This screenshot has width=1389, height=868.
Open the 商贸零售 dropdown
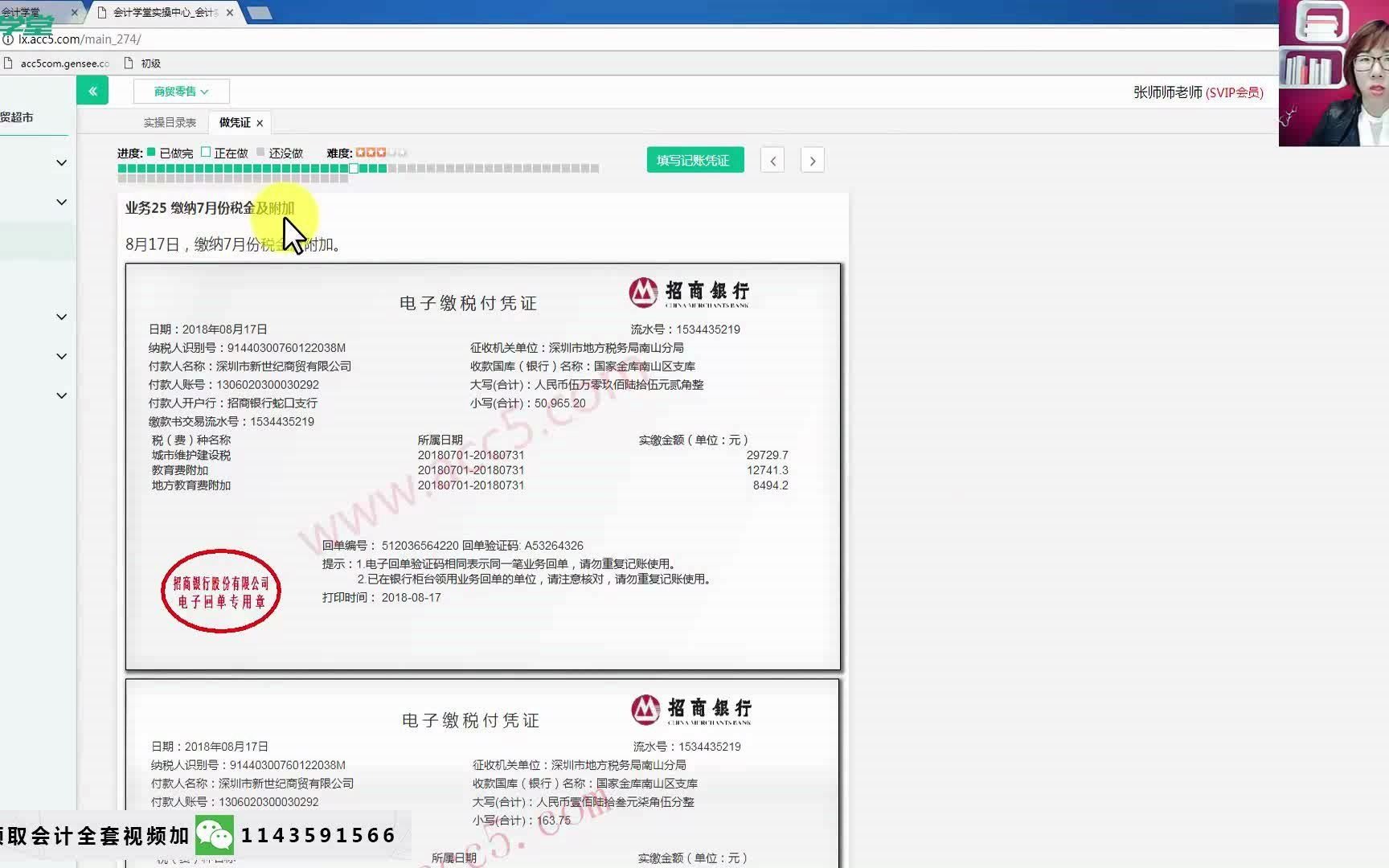point(182,92)
